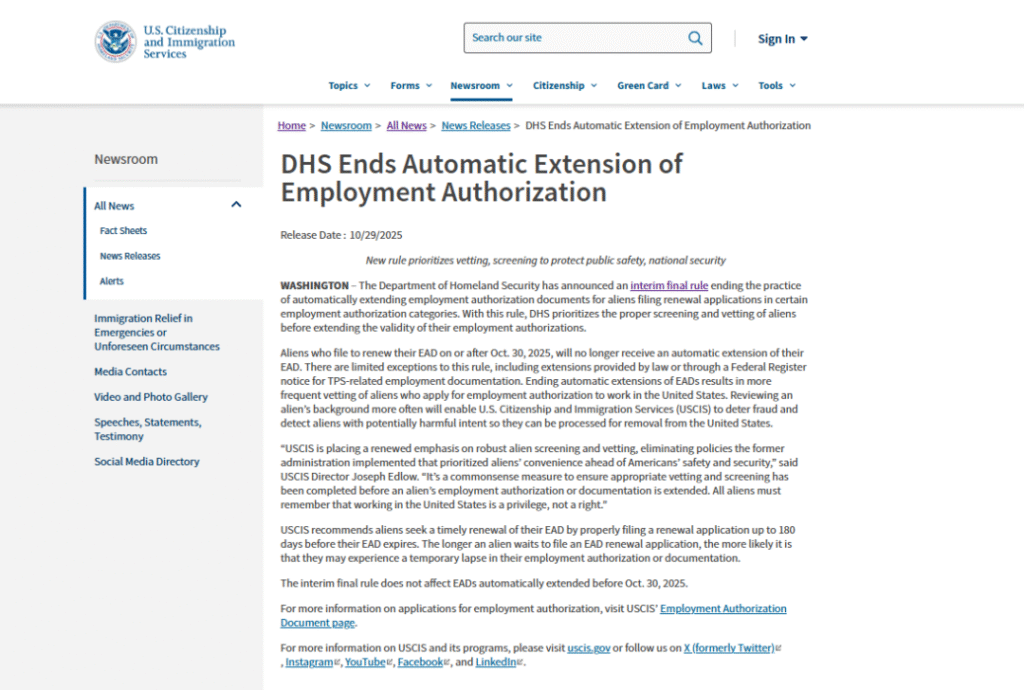The height and width of the screenshot is (690, 1024).
Task: Expand the Topics menu
Action: tap(349, 86)
